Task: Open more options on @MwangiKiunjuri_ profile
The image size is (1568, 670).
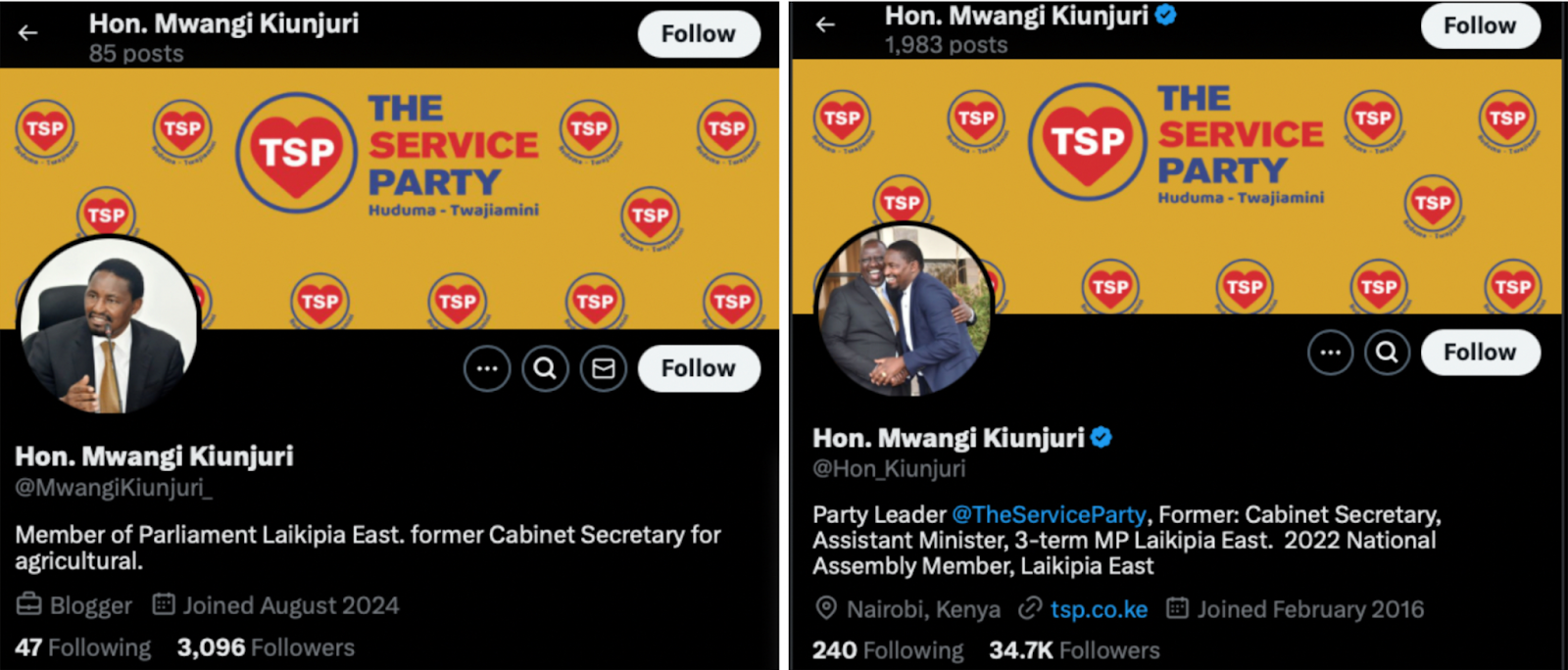Action: click(487, 369)
